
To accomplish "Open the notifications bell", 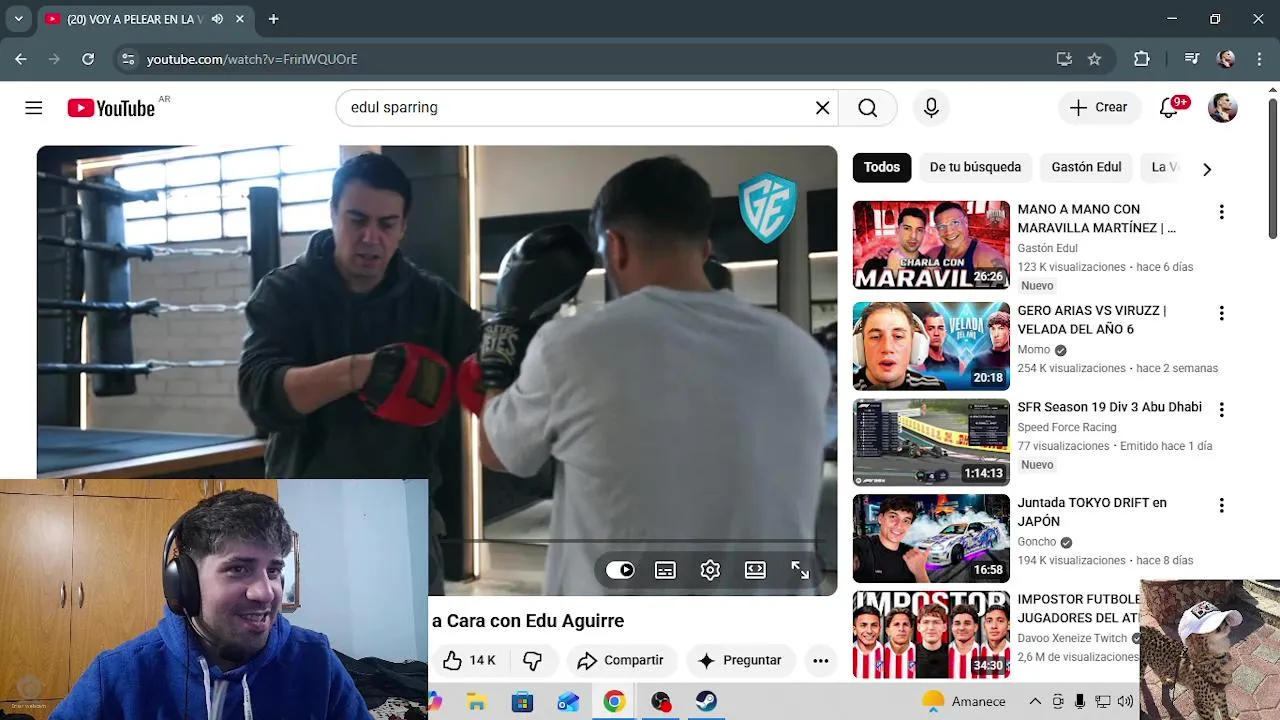I will coord(1169,108).
